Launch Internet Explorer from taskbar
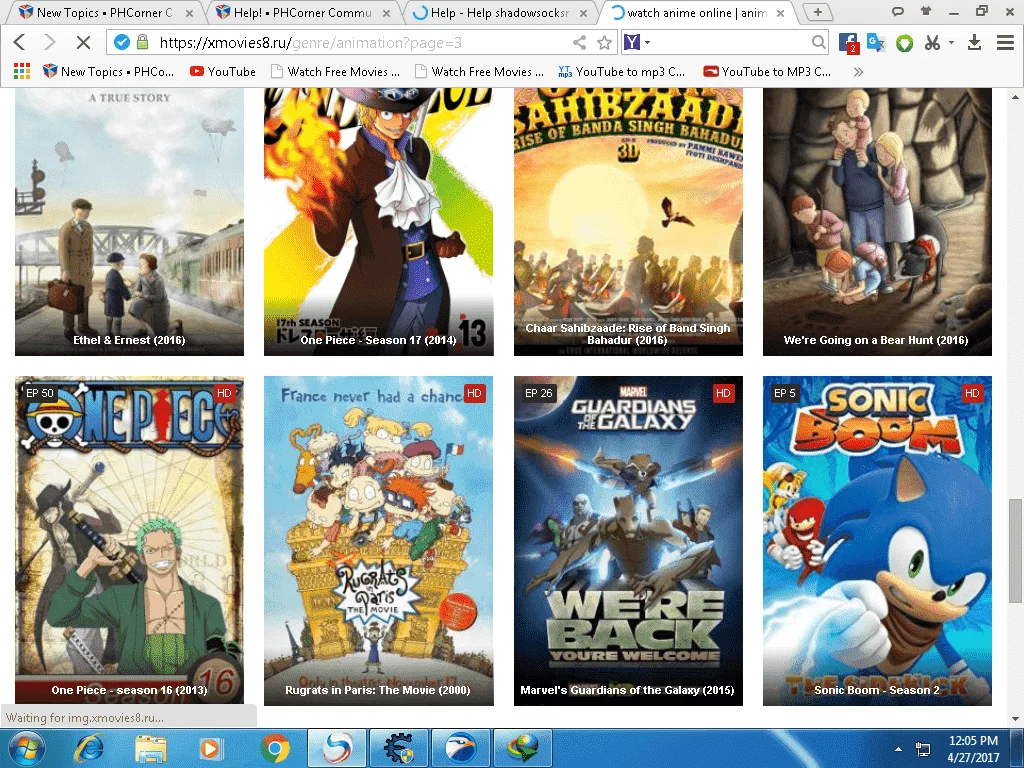1024x768 pixels. click(x=89, y=748)
